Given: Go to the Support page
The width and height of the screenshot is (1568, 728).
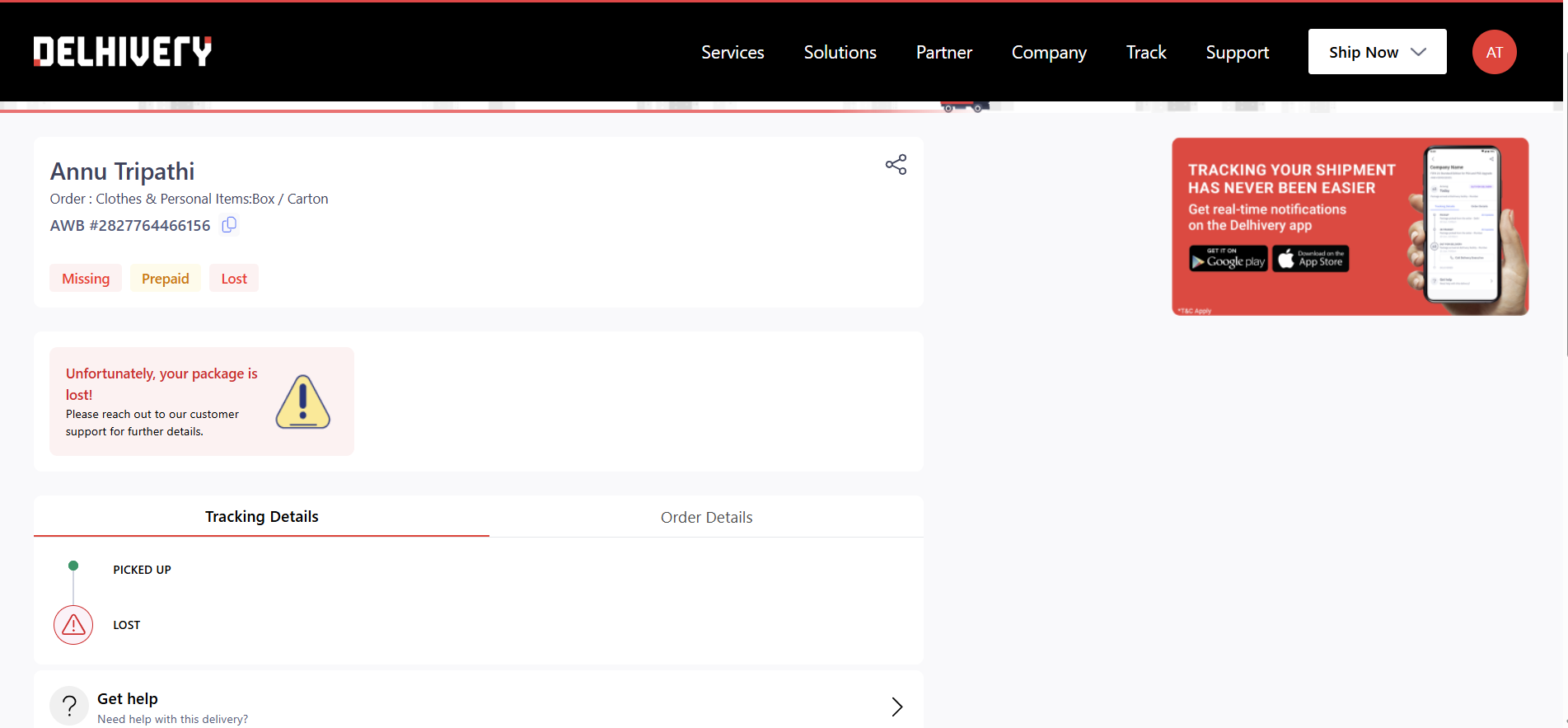Looking at the screenshot, I should coord(1237,52).
